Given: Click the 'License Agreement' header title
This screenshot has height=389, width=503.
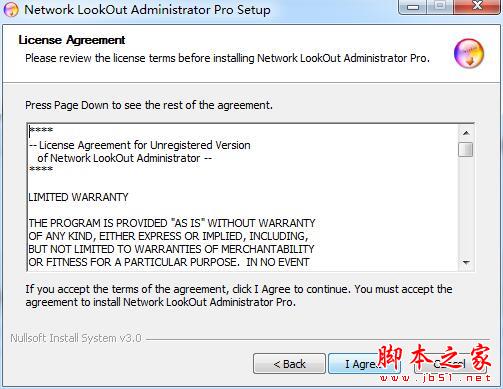Looking at the screenshot, I should coord(72,40).
